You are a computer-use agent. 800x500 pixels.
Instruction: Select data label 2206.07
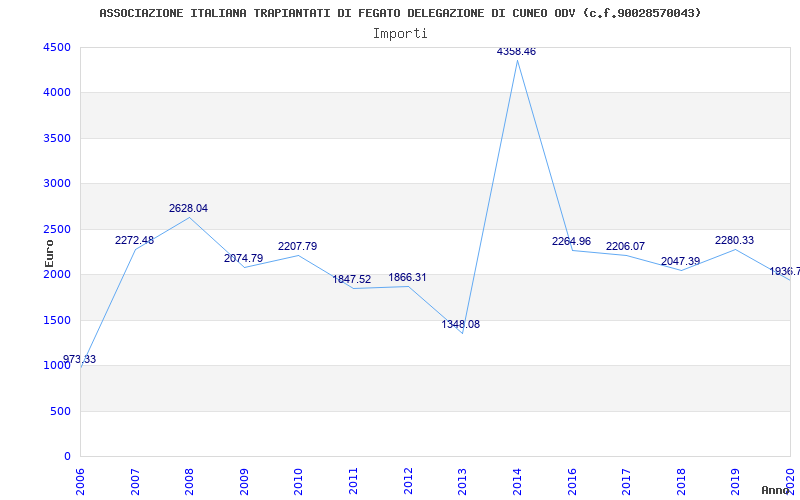626,246
